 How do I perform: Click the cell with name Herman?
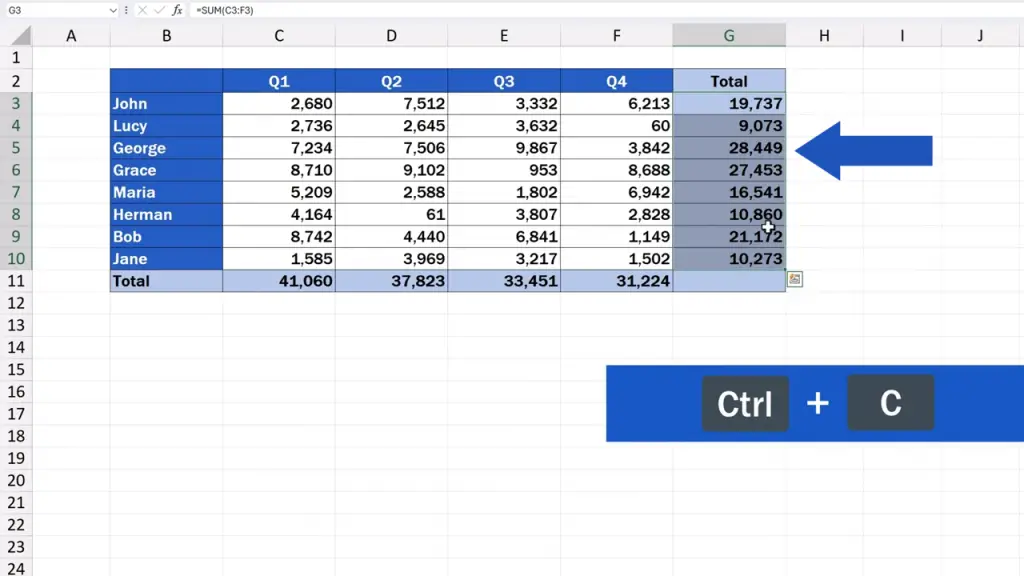pyautogui.click(x=166, y=214)
